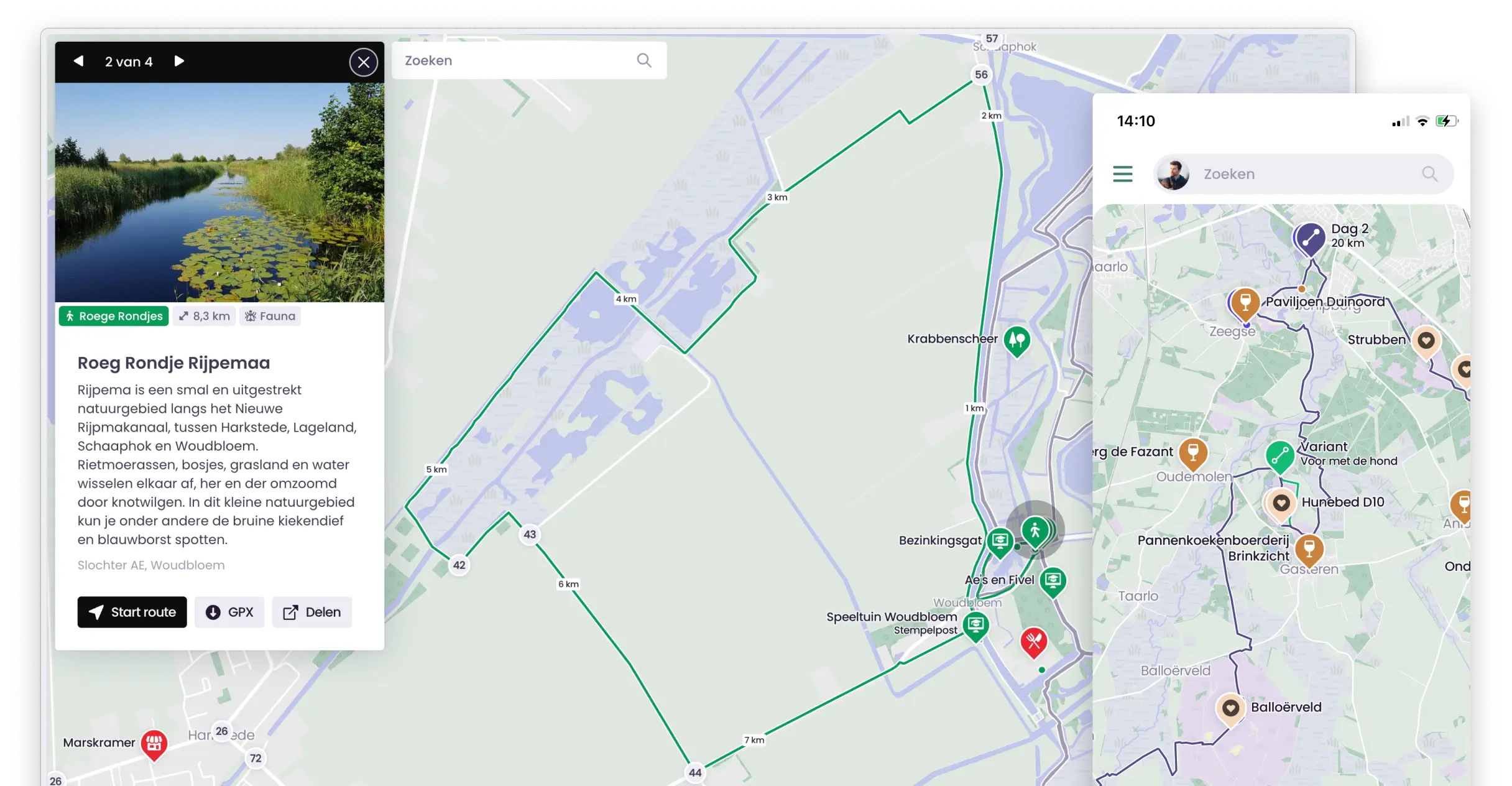
Task: Open the Rijpemaa route photo
Action: (x=219, y=192)
